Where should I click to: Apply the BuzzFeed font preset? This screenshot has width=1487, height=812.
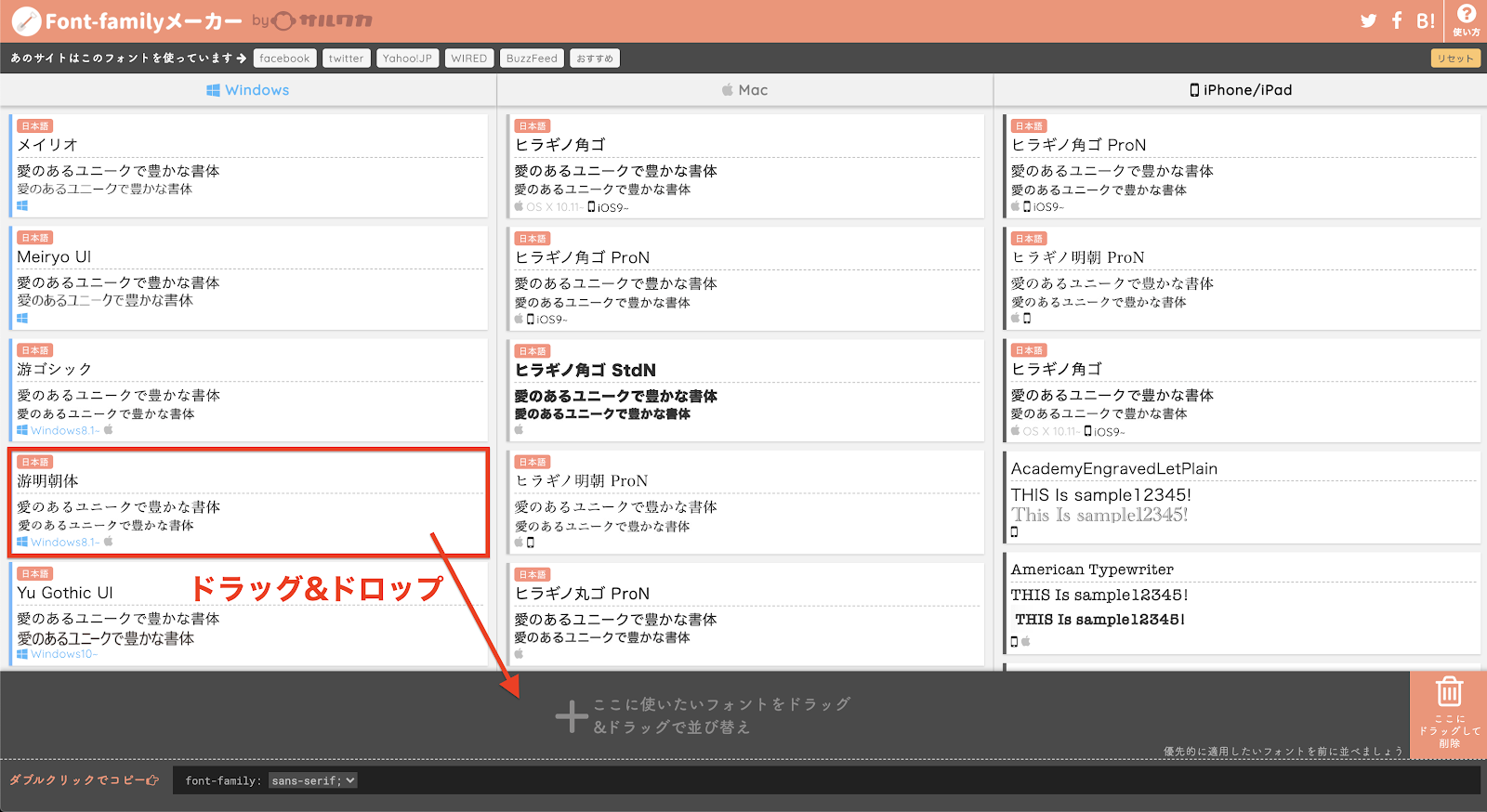[x=532, y=59]
